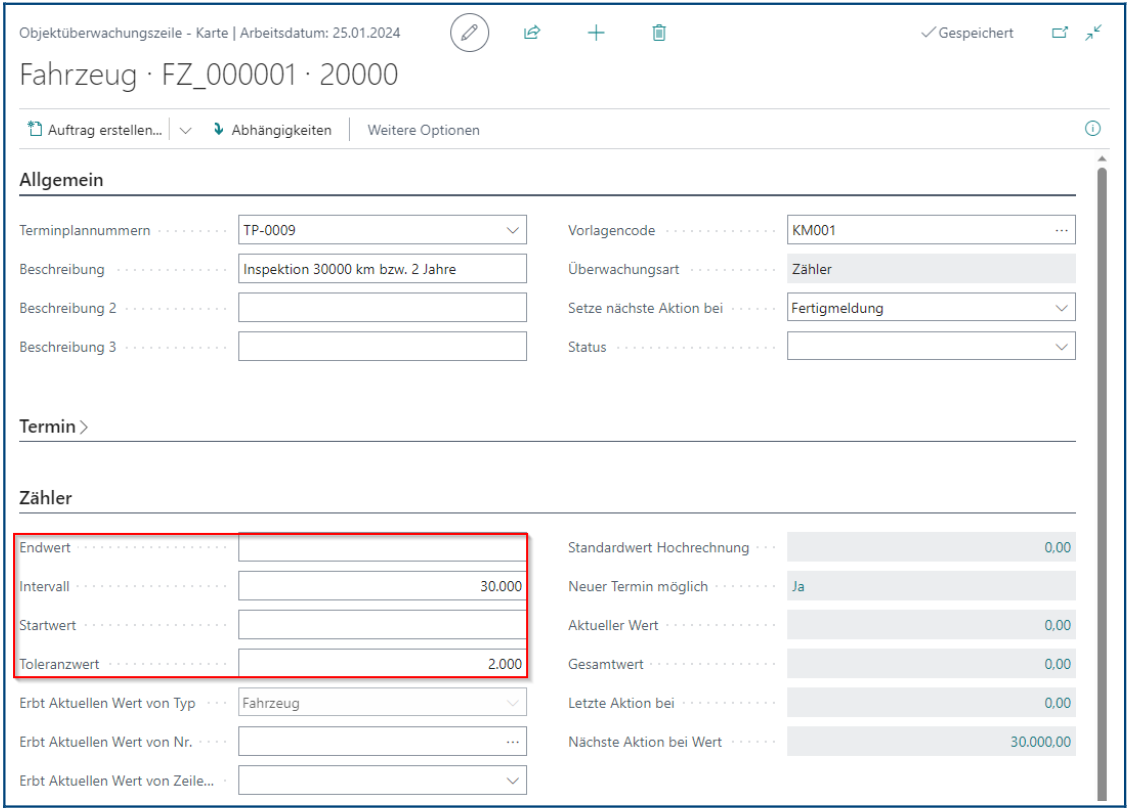Click the Intervall field 30.000
Screen dimensions: 1129x811
click(x=382, y=586)
